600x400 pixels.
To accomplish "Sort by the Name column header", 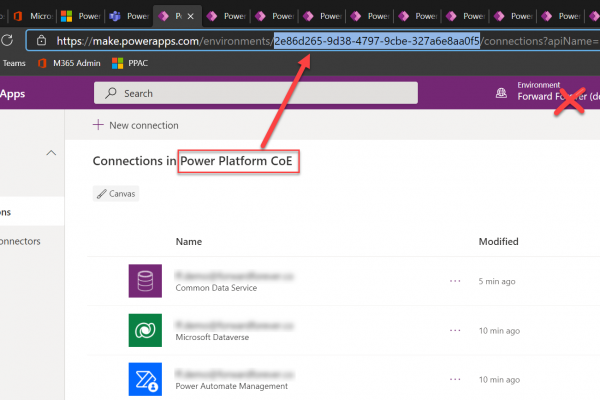I will point(189,242).
